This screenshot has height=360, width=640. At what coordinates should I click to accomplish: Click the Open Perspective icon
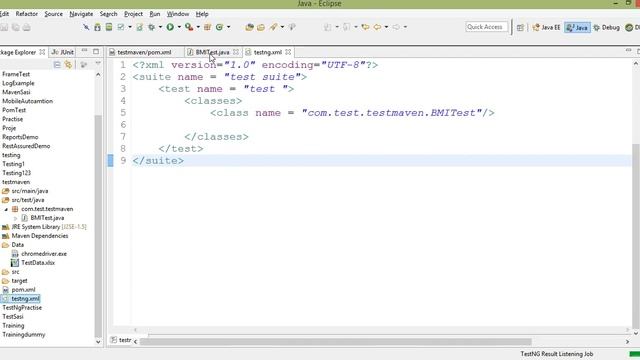pos(520,28)
